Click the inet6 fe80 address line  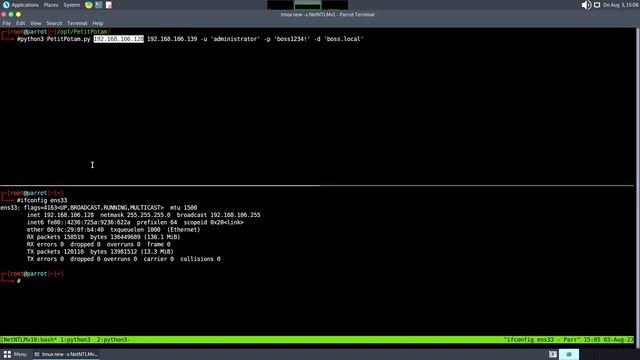coord(135,222)
